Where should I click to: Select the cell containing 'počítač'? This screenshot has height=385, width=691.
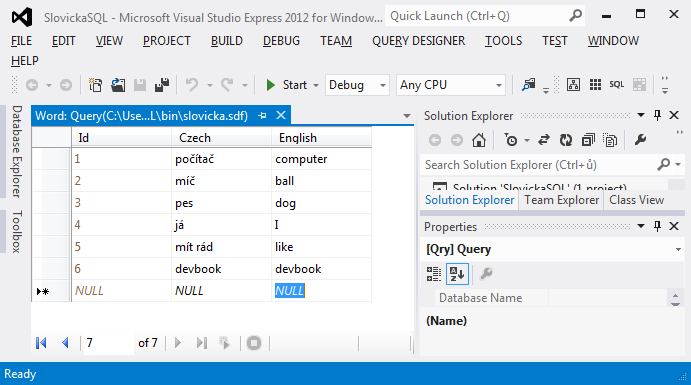tap(221, 159)
